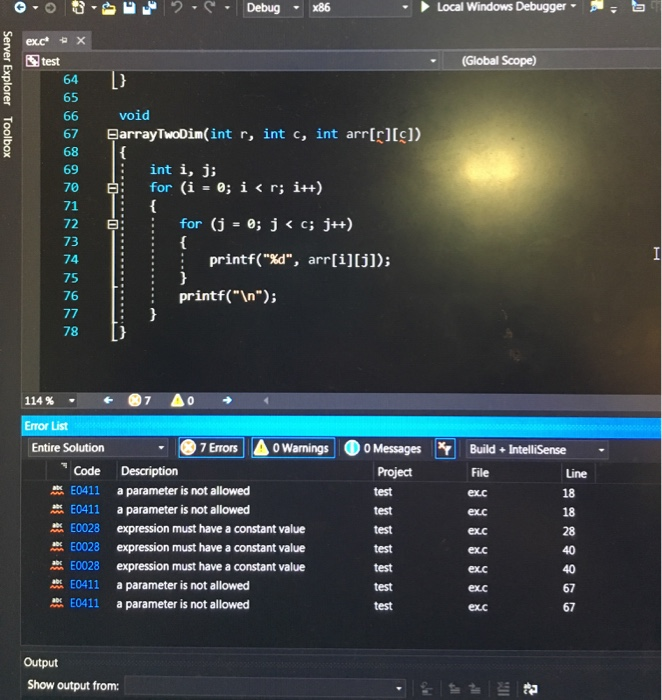Select the E0028 error row at line 40, first one
The image size is (662, 700).
click(x=312, y=548)
